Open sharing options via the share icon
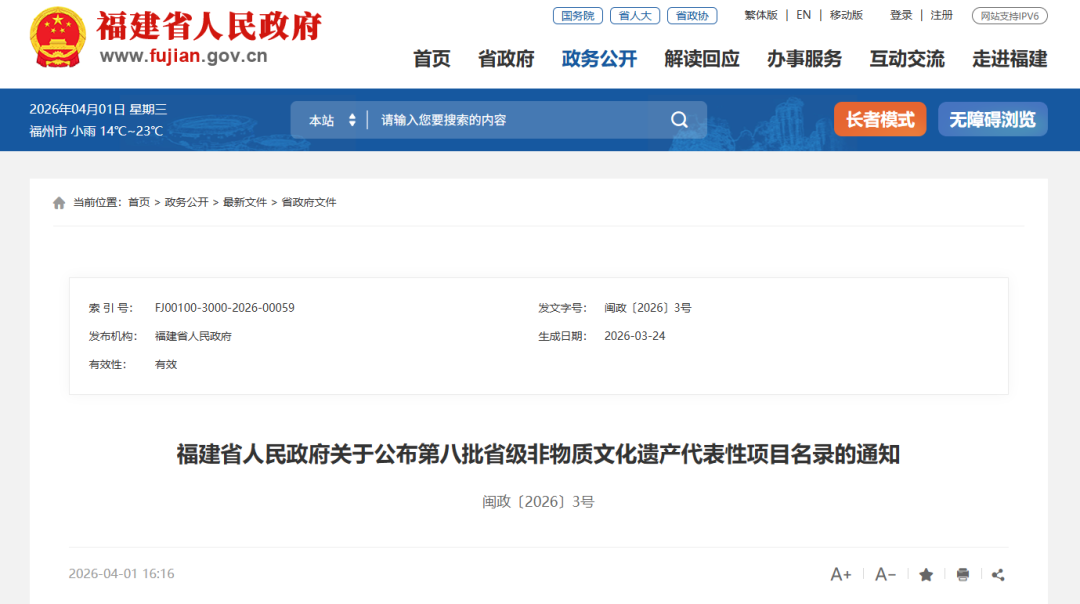1080x604 pixels. (x=998, y=575)
